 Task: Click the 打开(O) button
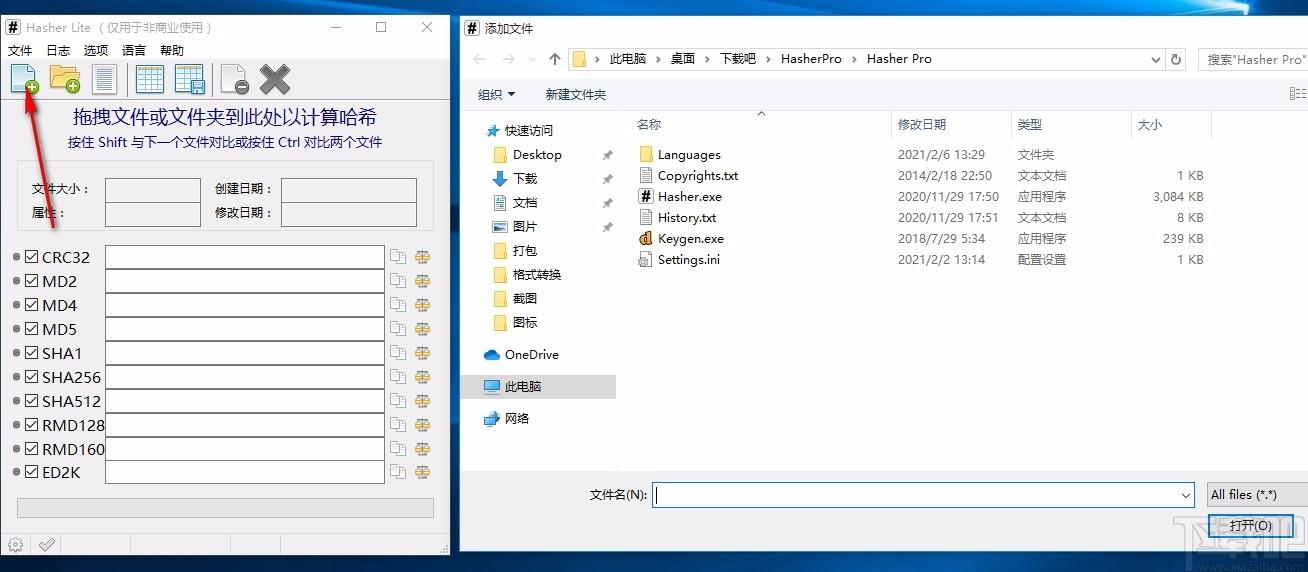(1251, 526)
